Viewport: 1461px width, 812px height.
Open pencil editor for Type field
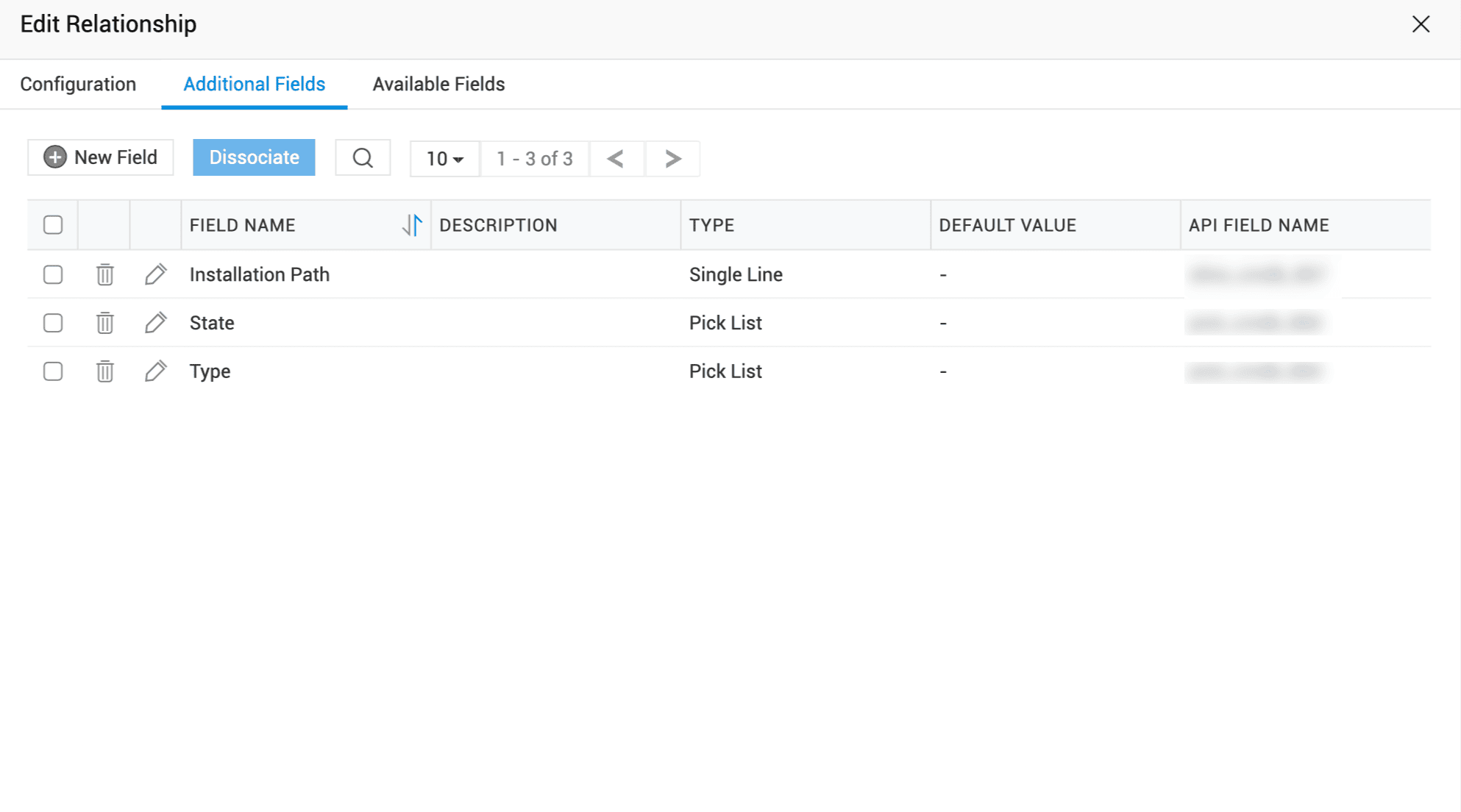click(155, 371)
